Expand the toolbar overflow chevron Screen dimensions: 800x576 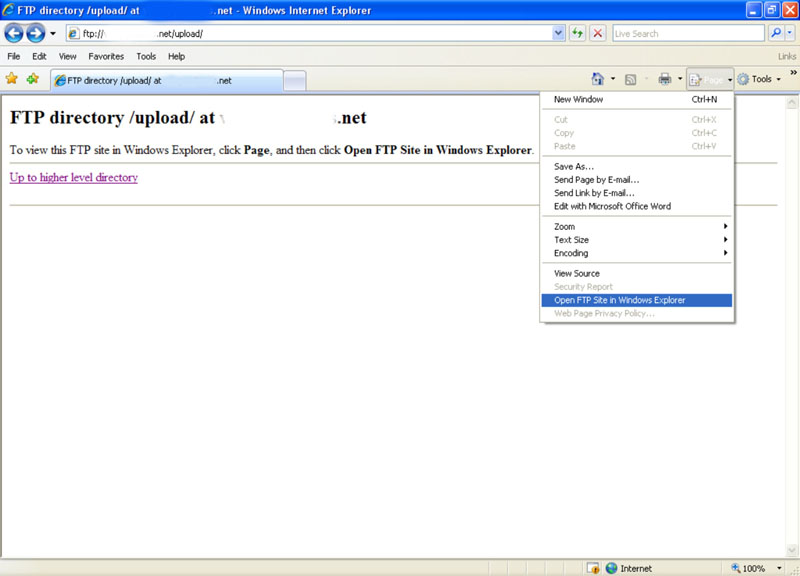pos(793,73)
